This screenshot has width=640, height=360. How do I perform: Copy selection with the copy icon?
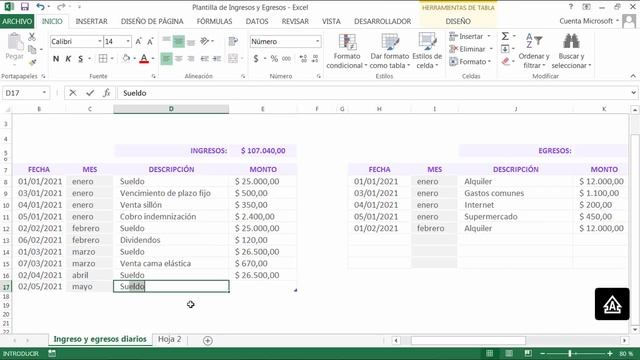click(x=32, y=49)
